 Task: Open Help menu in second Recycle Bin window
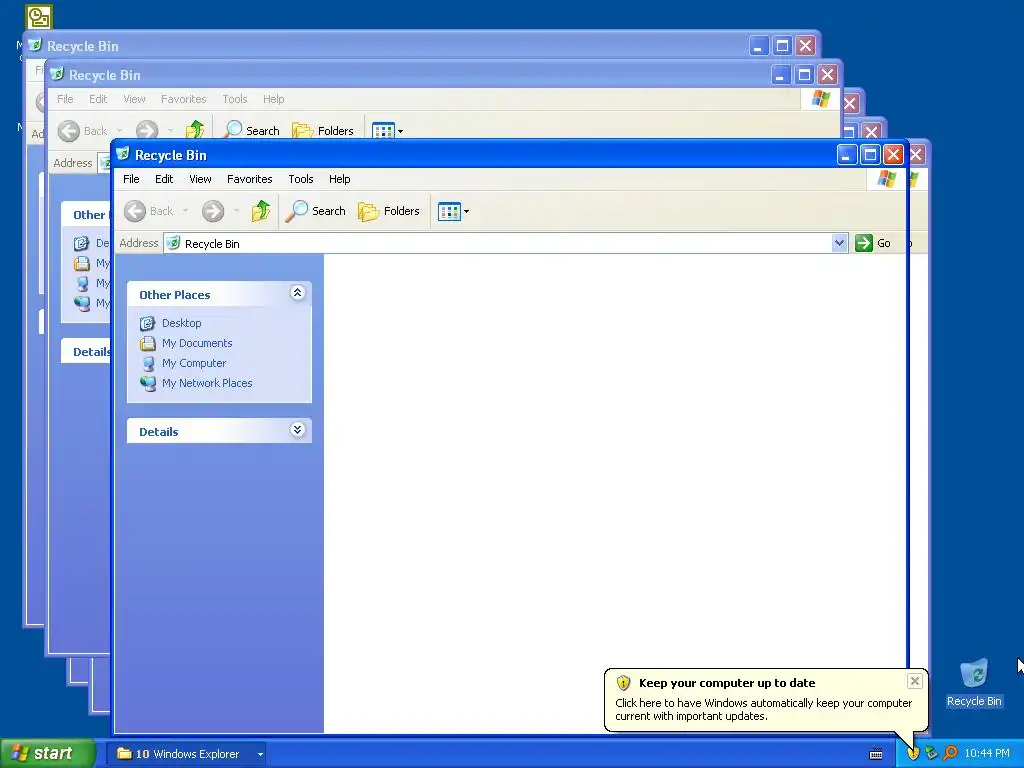[274, 99]
